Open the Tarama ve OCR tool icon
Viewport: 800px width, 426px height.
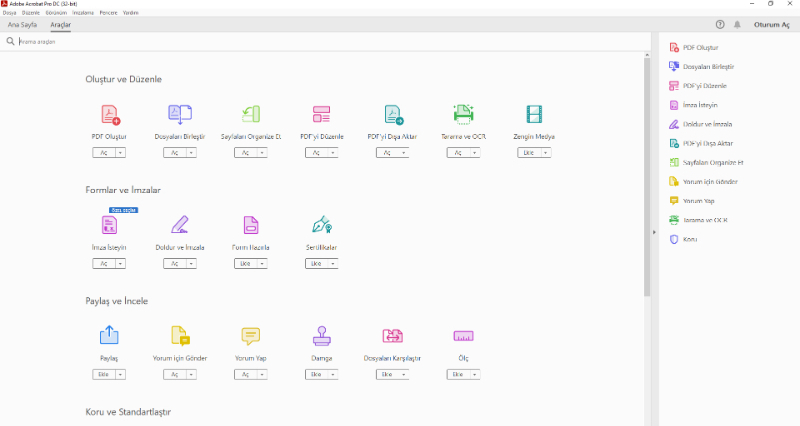point(463,114)
